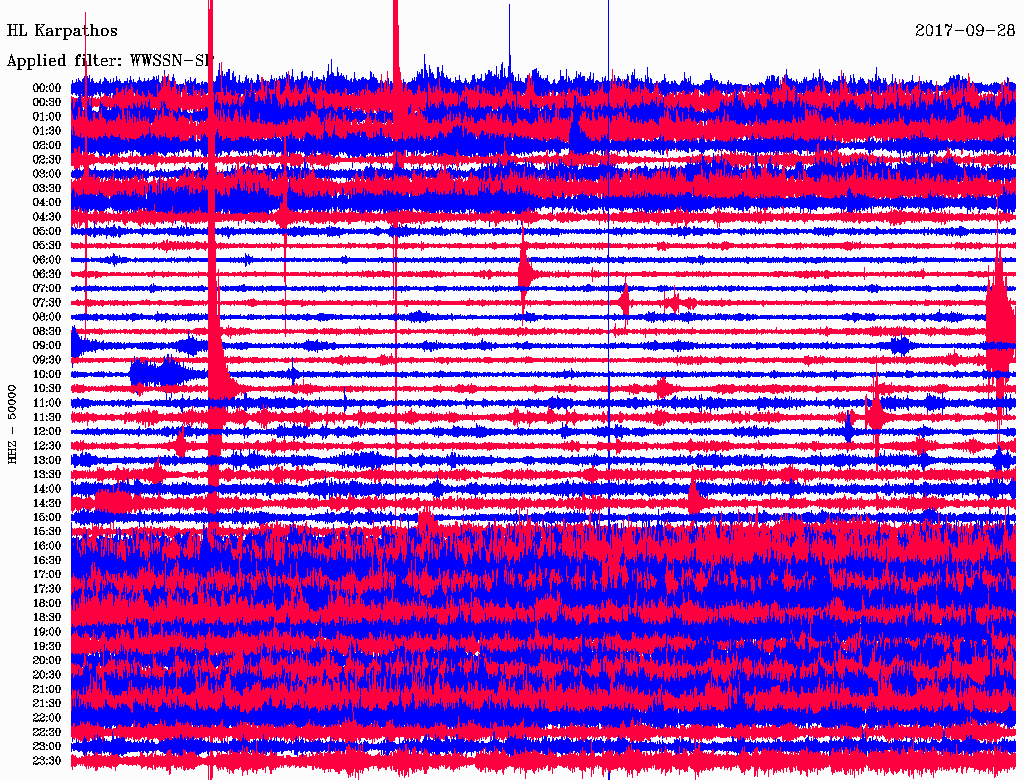Click the HHZ - 50000 axis label
Viewport: 1024px width, 780px height.
(13, 423)
